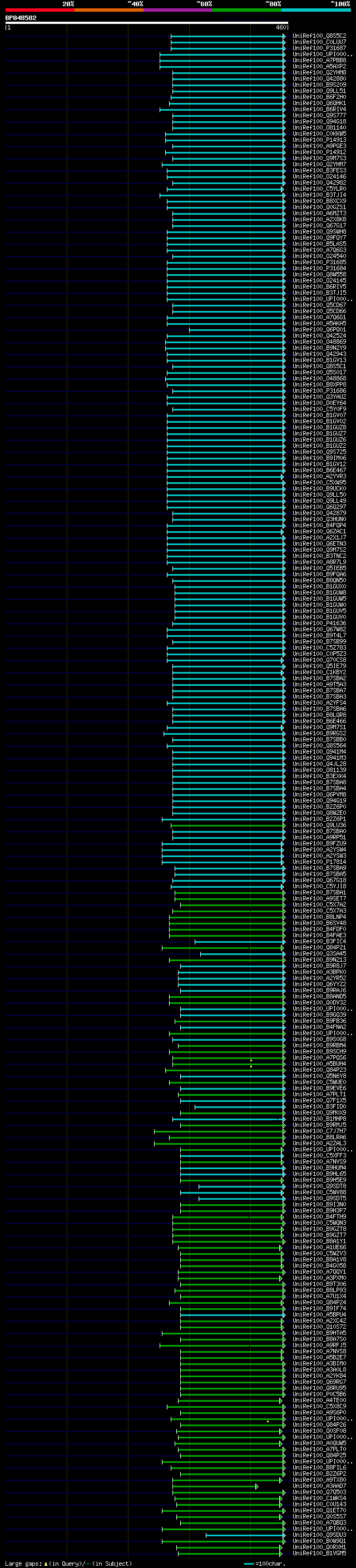The image size is (356, 1568).
Task: Select hit label UniRef100_Q9SDT8
Action: coord(319,1186)
